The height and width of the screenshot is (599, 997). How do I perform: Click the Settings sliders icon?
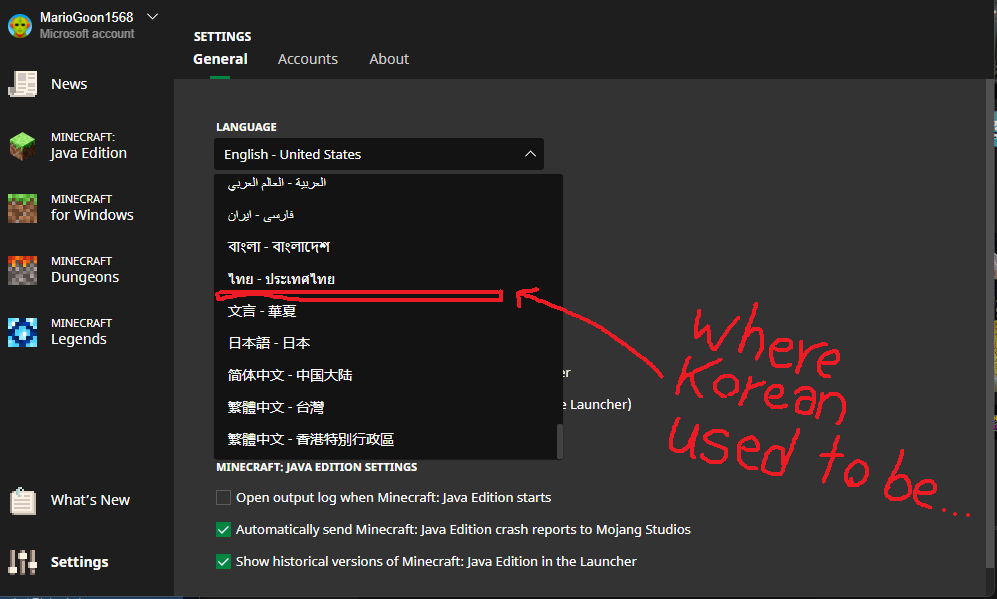pos(22,562)
